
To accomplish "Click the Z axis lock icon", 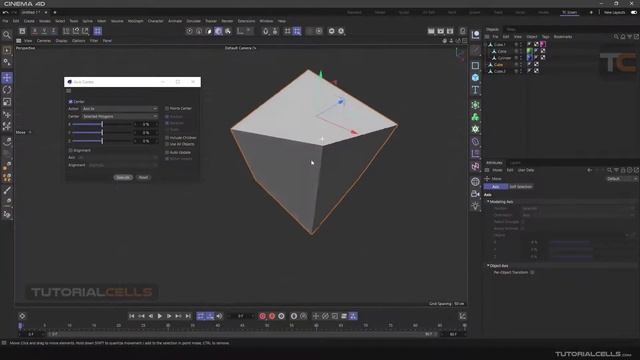I will [x=53, y=31].
